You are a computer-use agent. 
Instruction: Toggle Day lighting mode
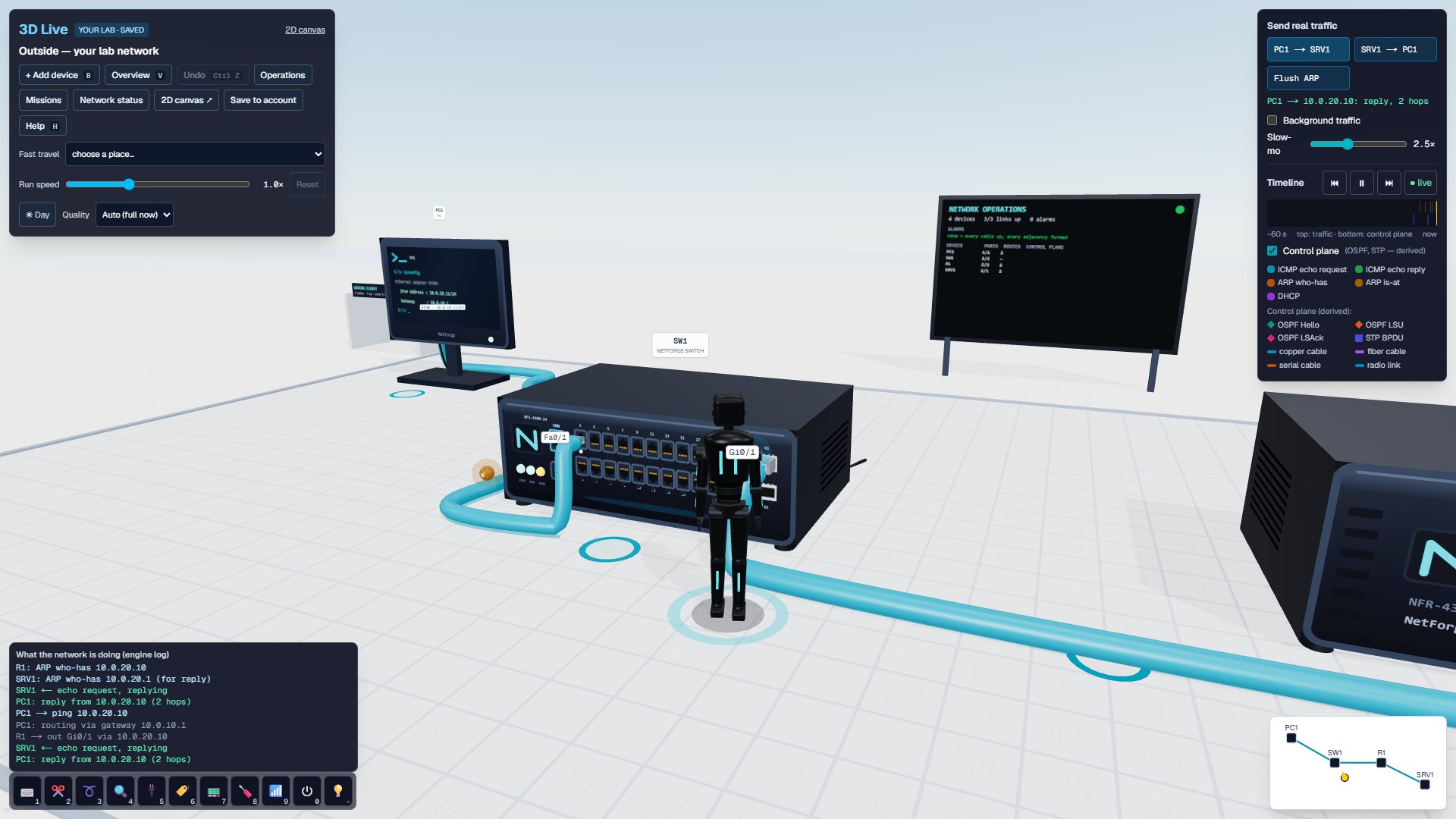pos(37,215)
